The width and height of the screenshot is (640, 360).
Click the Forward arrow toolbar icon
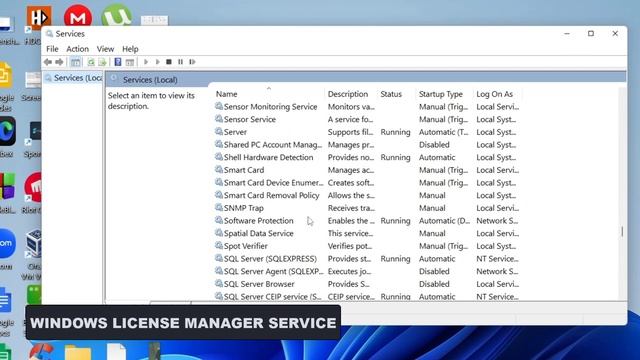60,62
